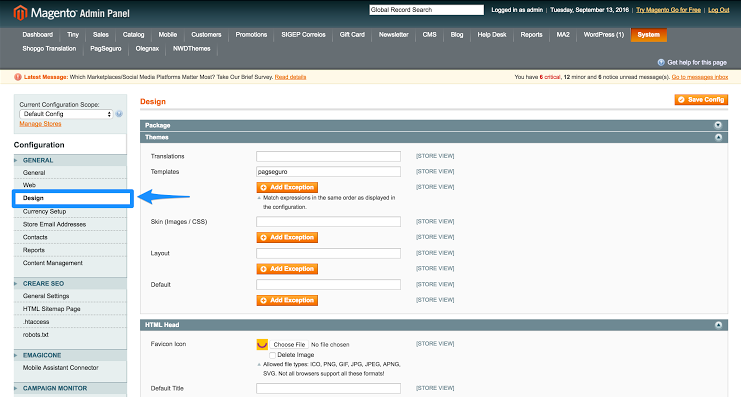
Task: Click the Layout input field
Action: click(x=328, y=253)
